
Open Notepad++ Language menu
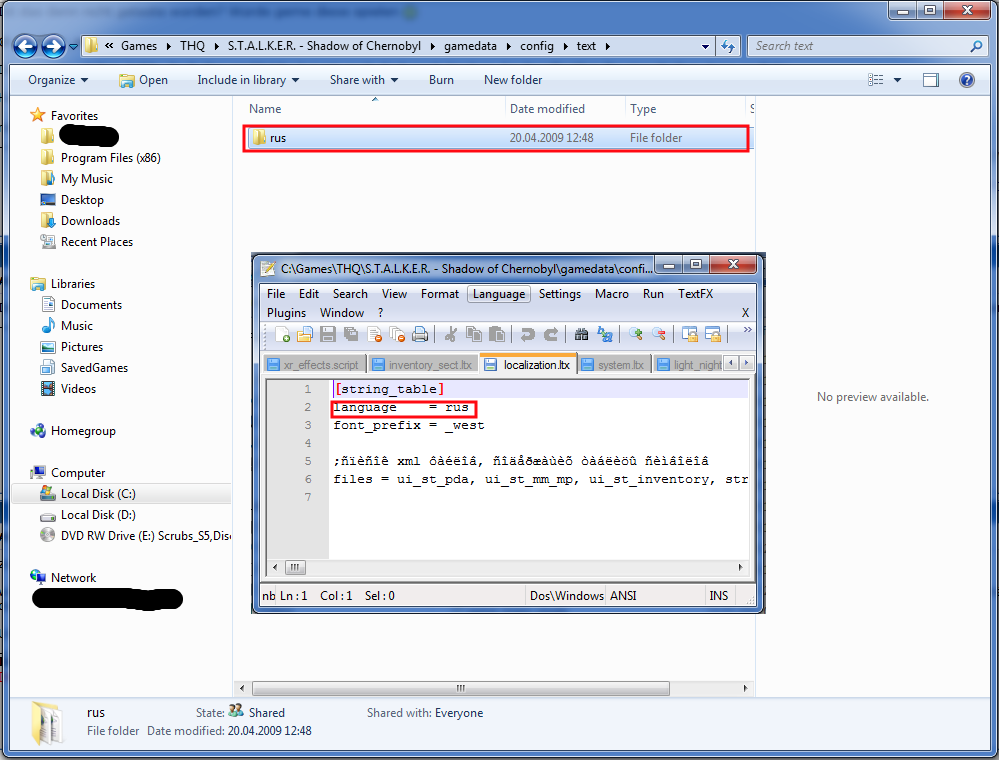coord(499,294)
